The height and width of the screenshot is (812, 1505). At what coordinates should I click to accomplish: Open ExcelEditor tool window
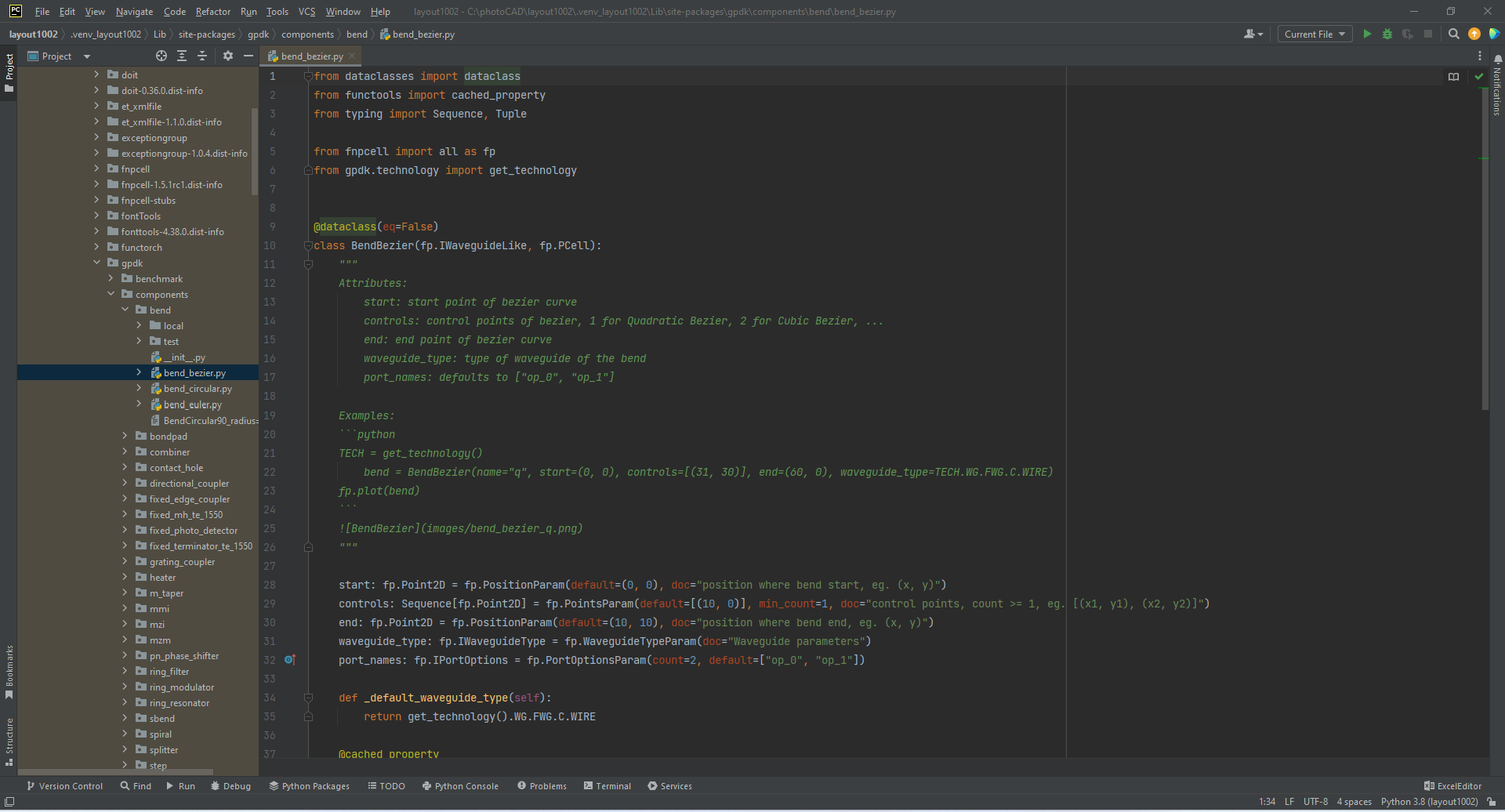(x=1452, y=786)
